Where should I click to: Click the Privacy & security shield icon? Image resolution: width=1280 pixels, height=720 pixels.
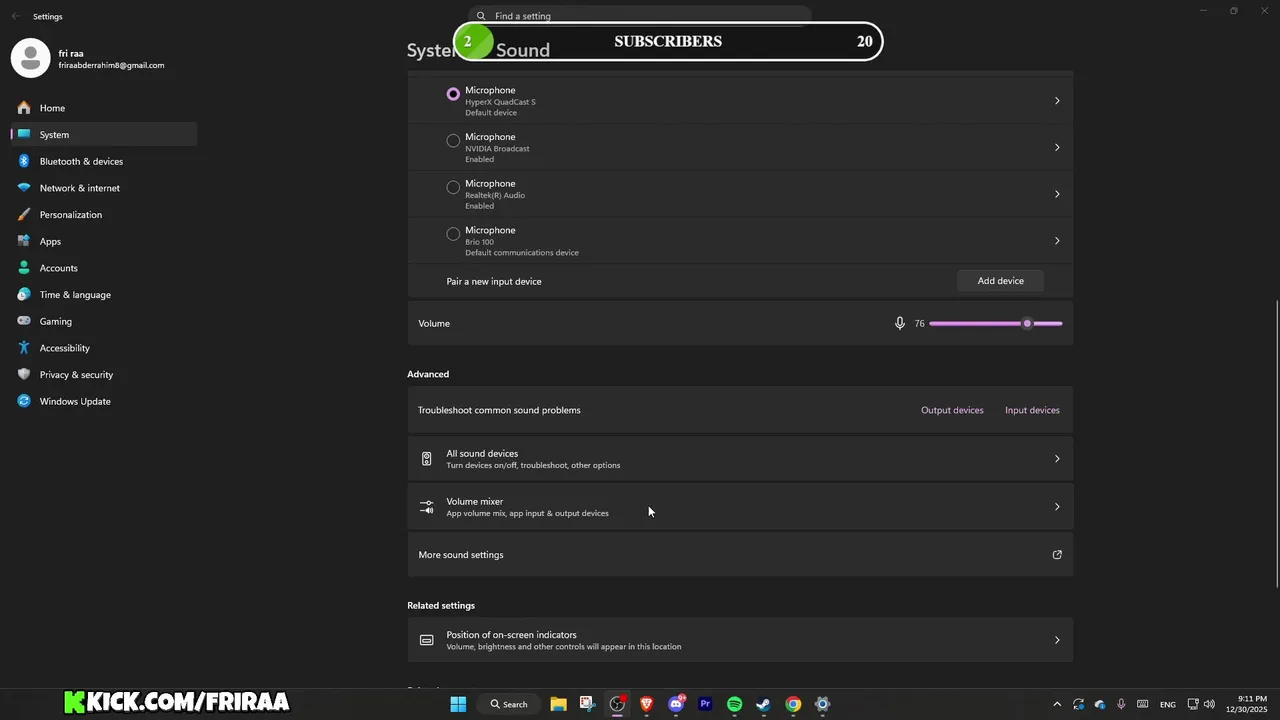point(24,374)
